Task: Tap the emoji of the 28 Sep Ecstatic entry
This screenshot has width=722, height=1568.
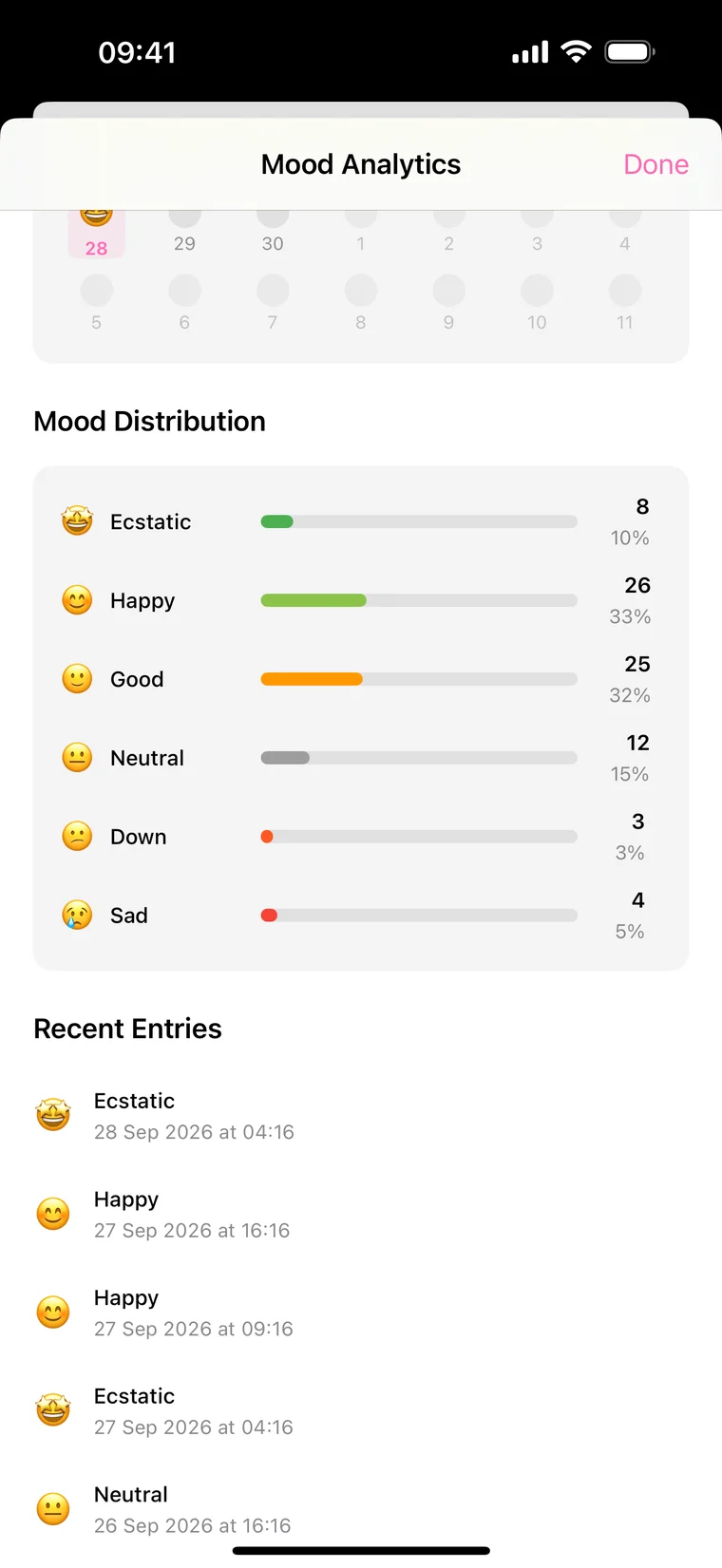Action: pyautogui.click(x=53, y=1115)
